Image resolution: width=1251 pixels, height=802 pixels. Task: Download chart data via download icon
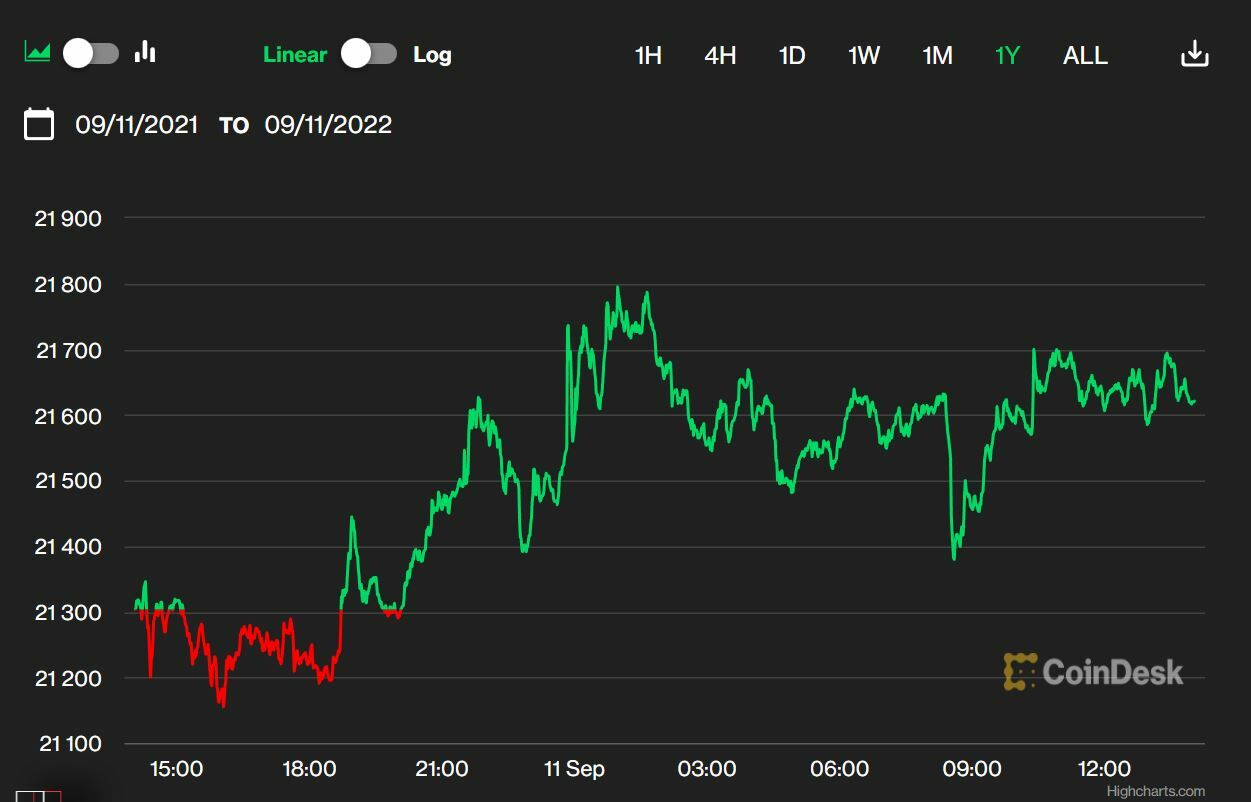[x=1195, y=54]
